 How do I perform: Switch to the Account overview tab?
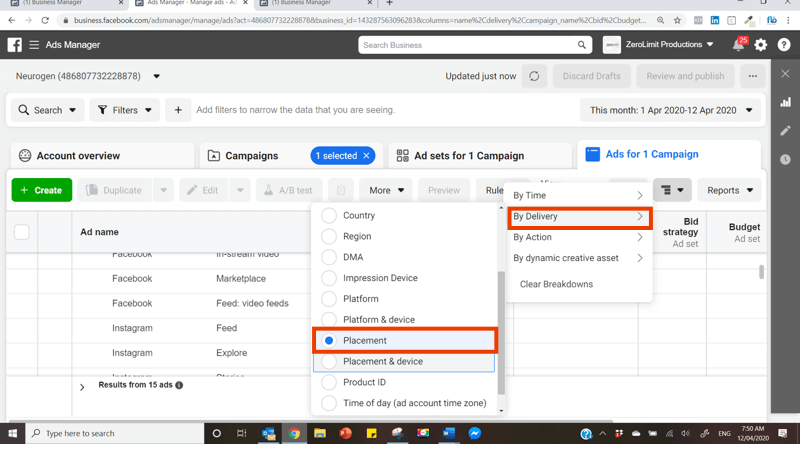pyautogui.click(x=102, y=156)
